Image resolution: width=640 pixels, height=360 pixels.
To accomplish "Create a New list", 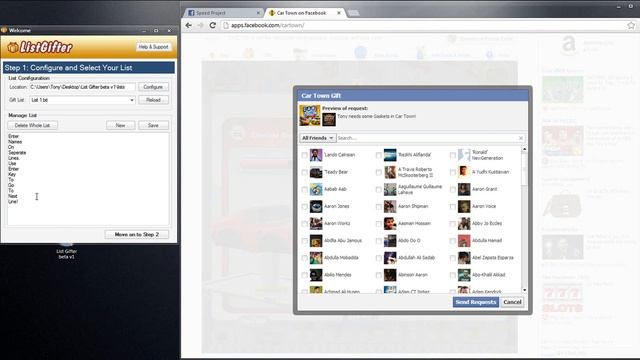I will (x=120, y=125).
